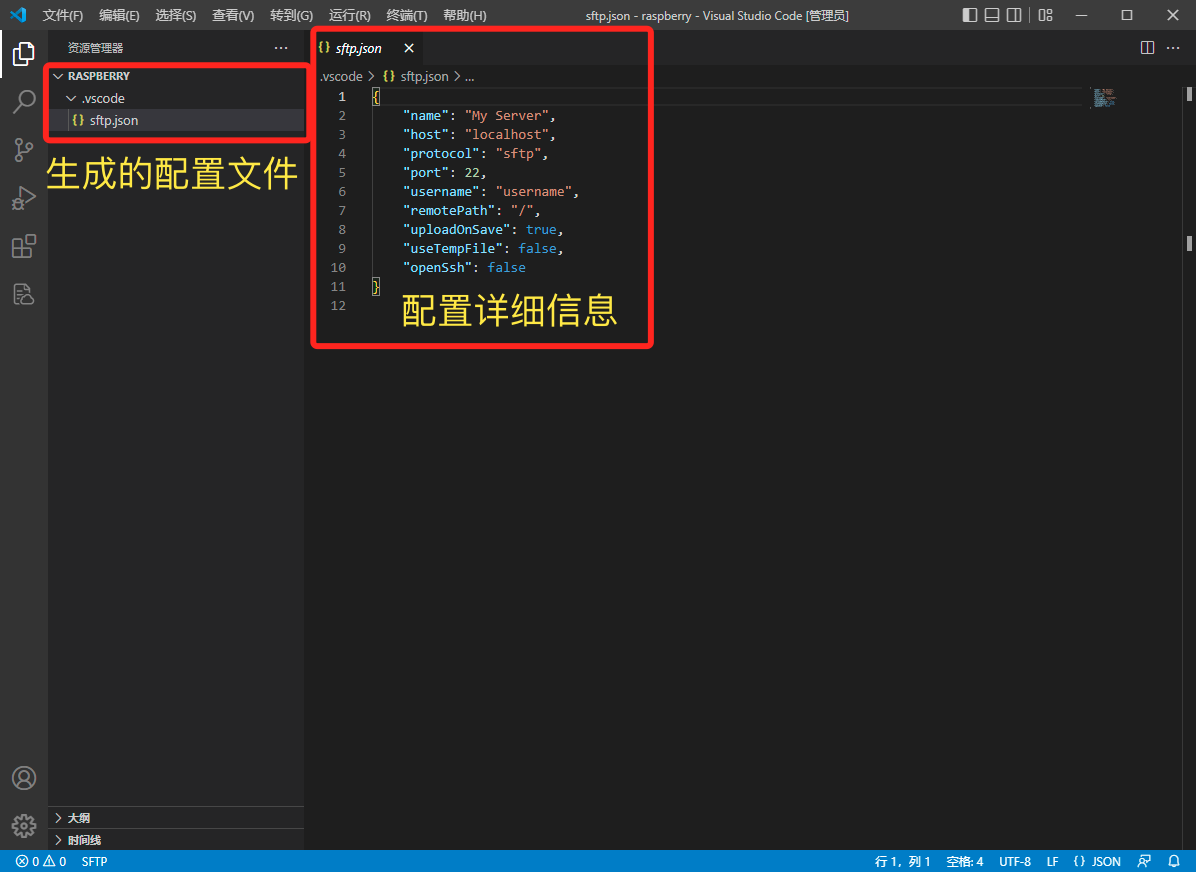The width and height of the screenshot is (1196, 872).
Task: Open Explorer panel ellipsis menu
Action: coord(281,47)
